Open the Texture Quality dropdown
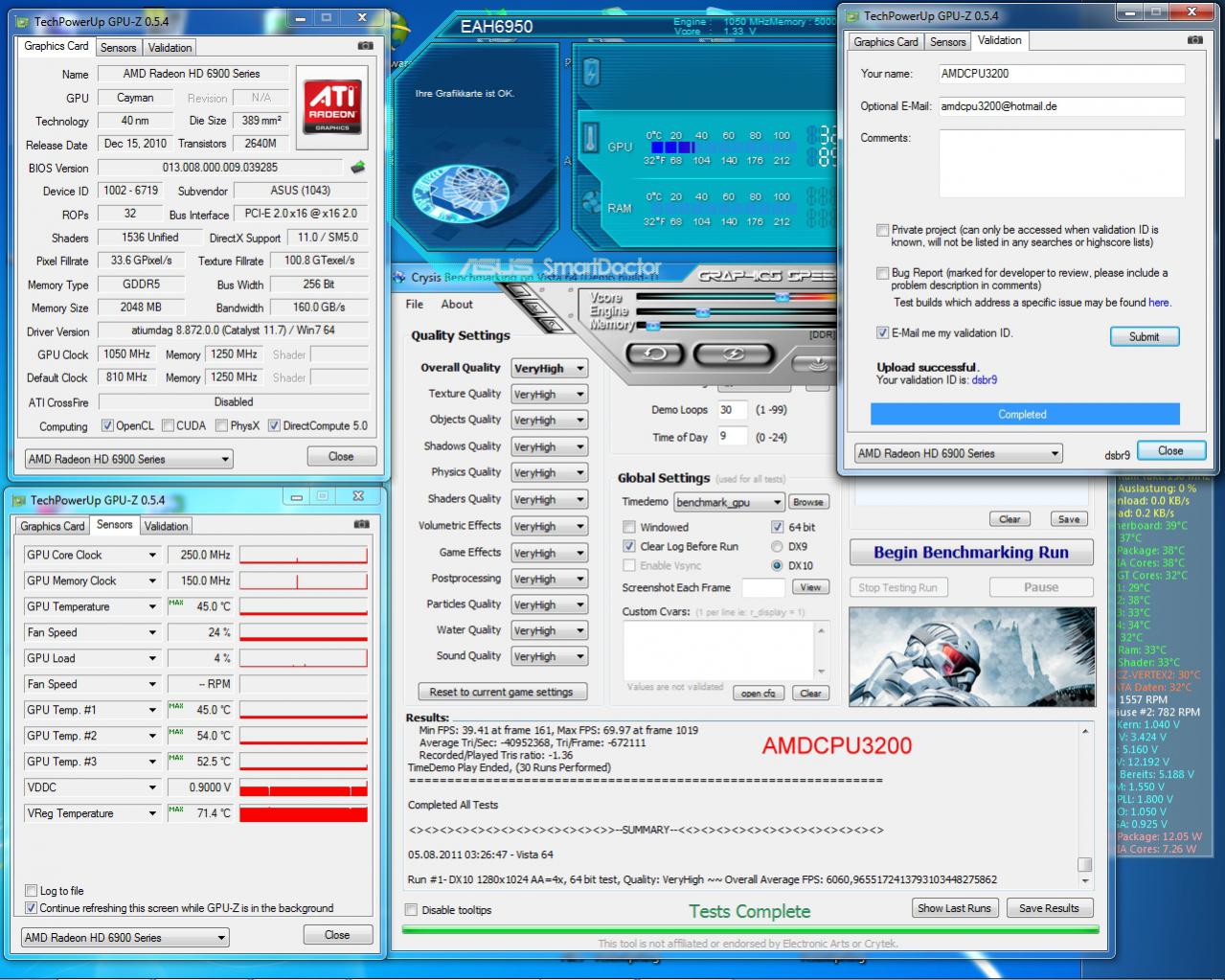This screenshot has height=980, width=1225. (x=550, y=394)
